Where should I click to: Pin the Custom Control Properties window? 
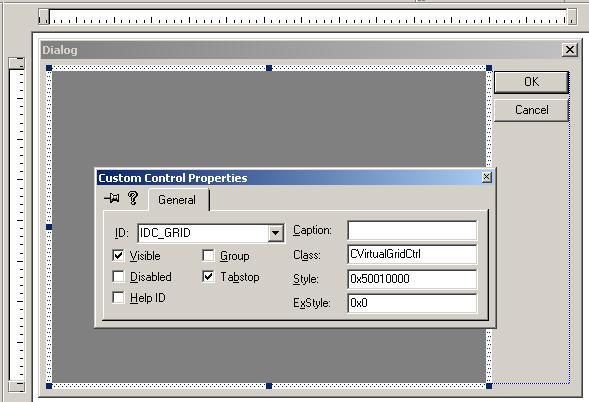tap(112, 198)
